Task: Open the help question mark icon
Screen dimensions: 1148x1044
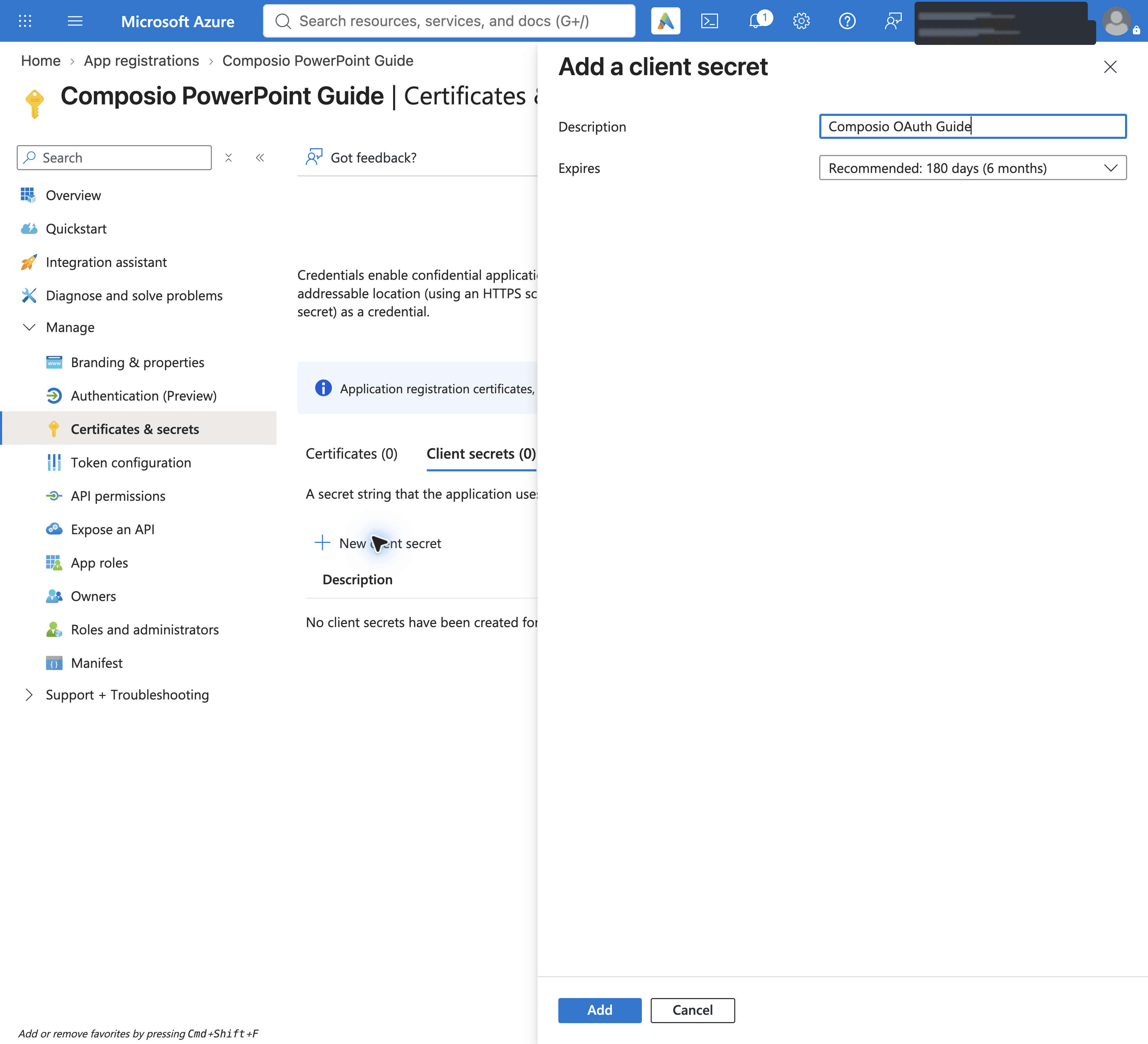Action: (847, 21)
